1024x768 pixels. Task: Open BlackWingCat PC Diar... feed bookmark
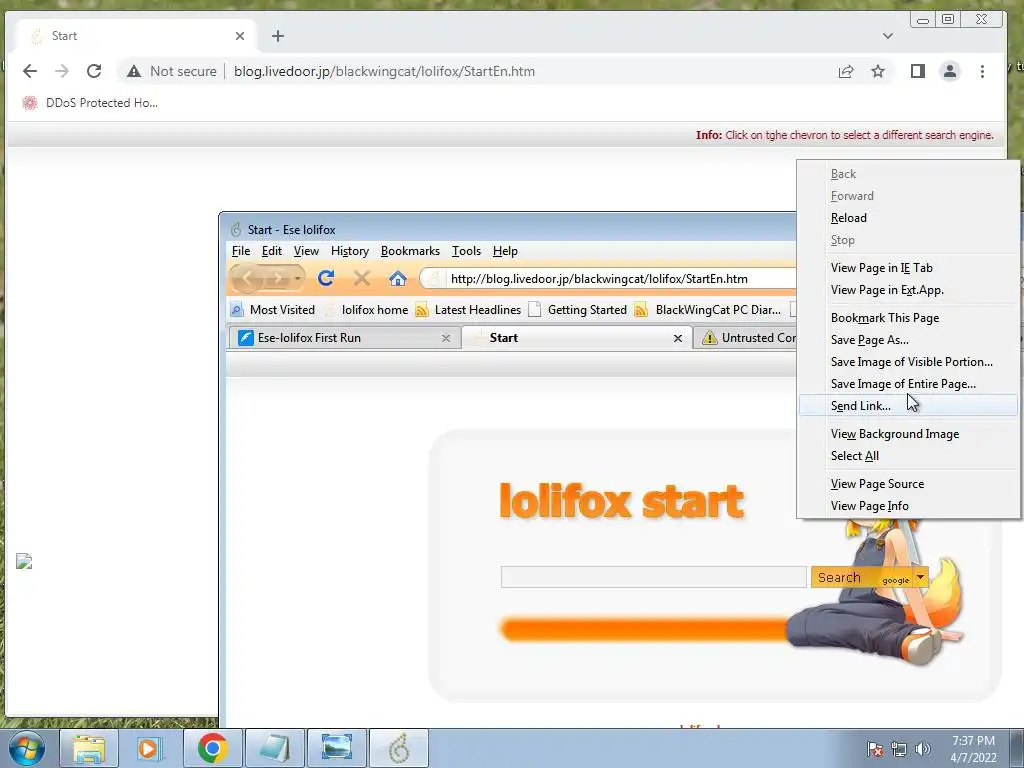pyautogui.click(x=709, y=310)
